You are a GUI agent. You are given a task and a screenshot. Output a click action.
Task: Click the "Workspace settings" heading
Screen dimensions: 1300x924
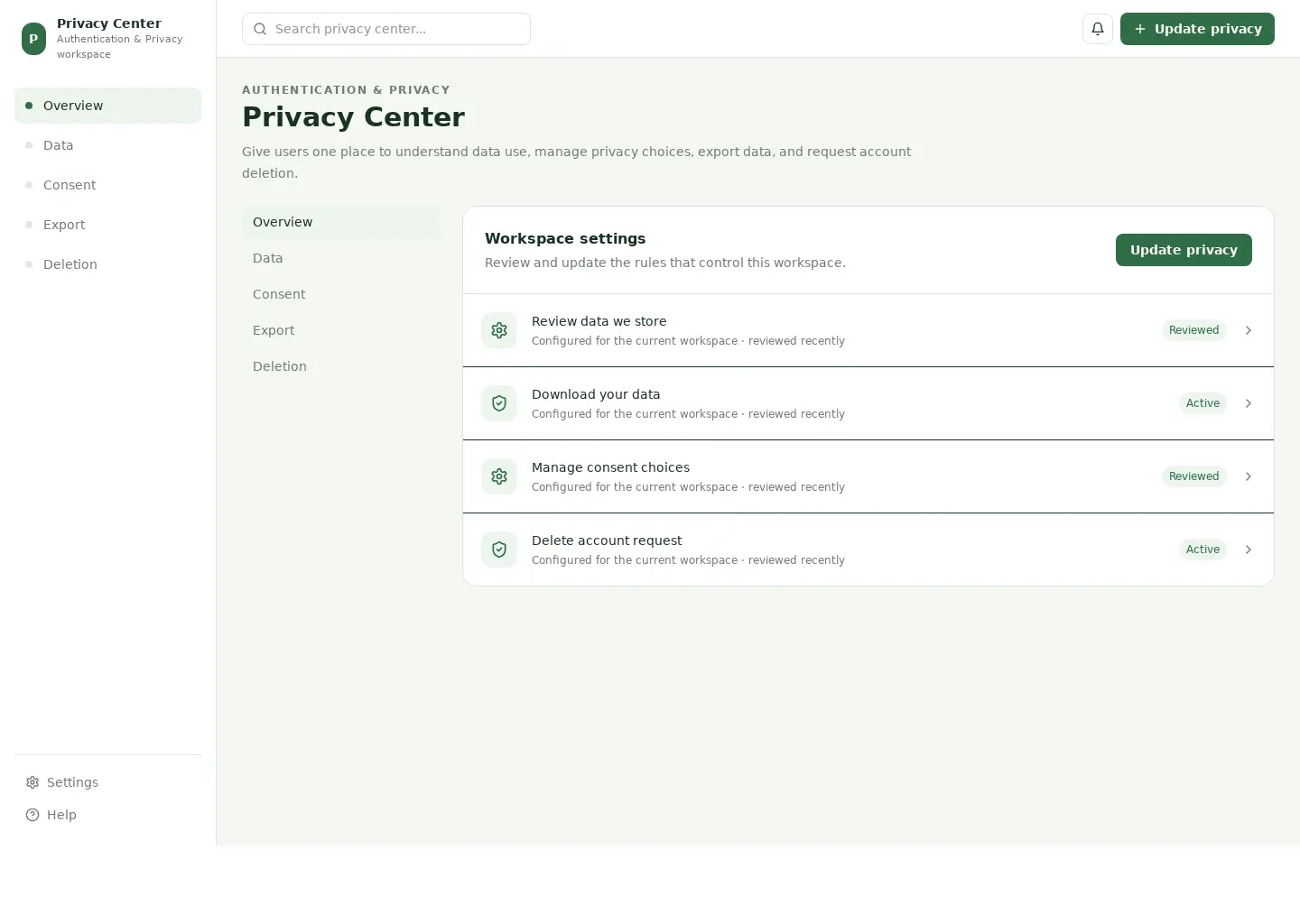(565, 238)
